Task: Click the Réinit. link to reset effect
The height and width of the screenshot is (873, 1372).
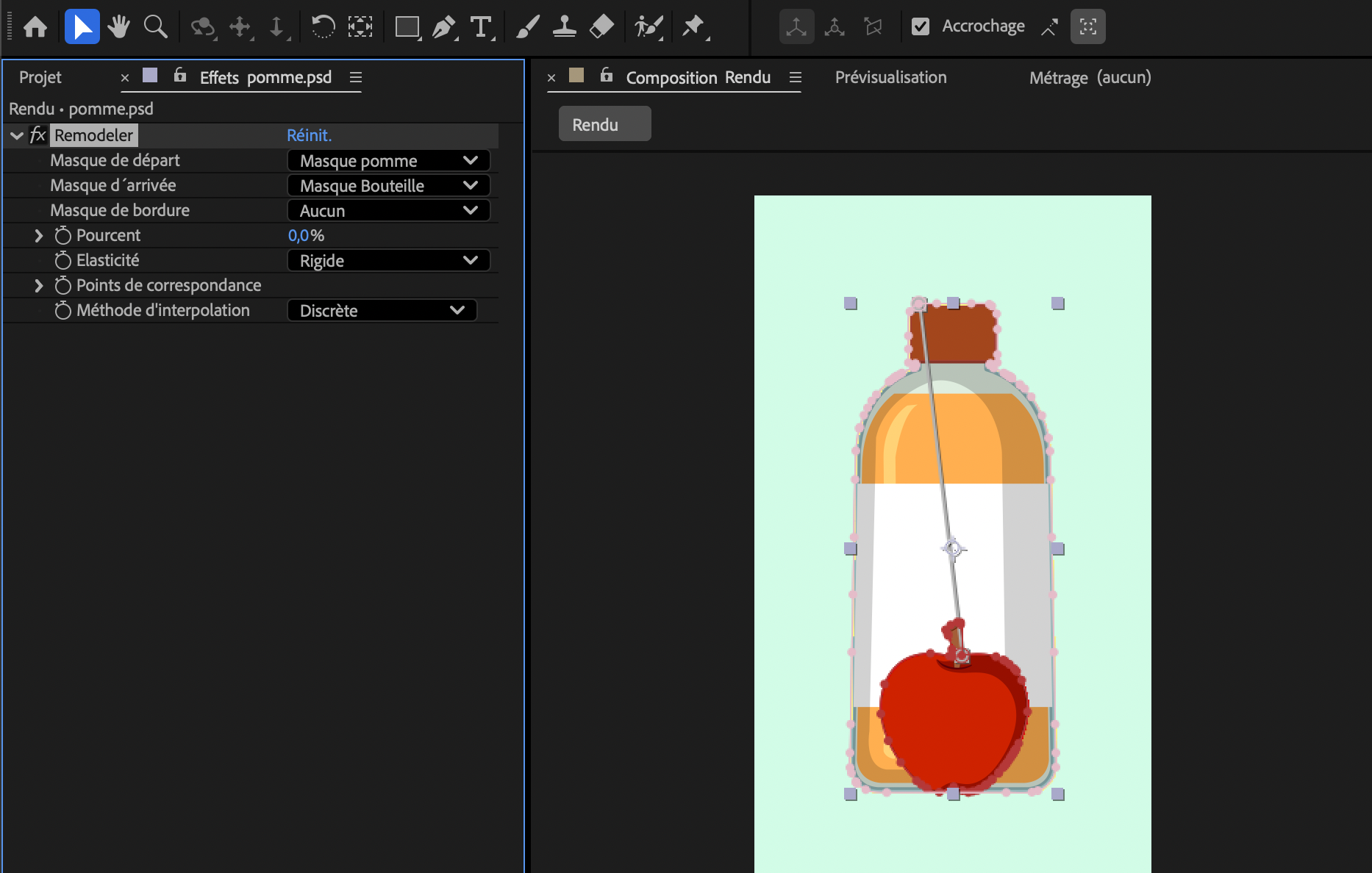Action: (309, 135)
